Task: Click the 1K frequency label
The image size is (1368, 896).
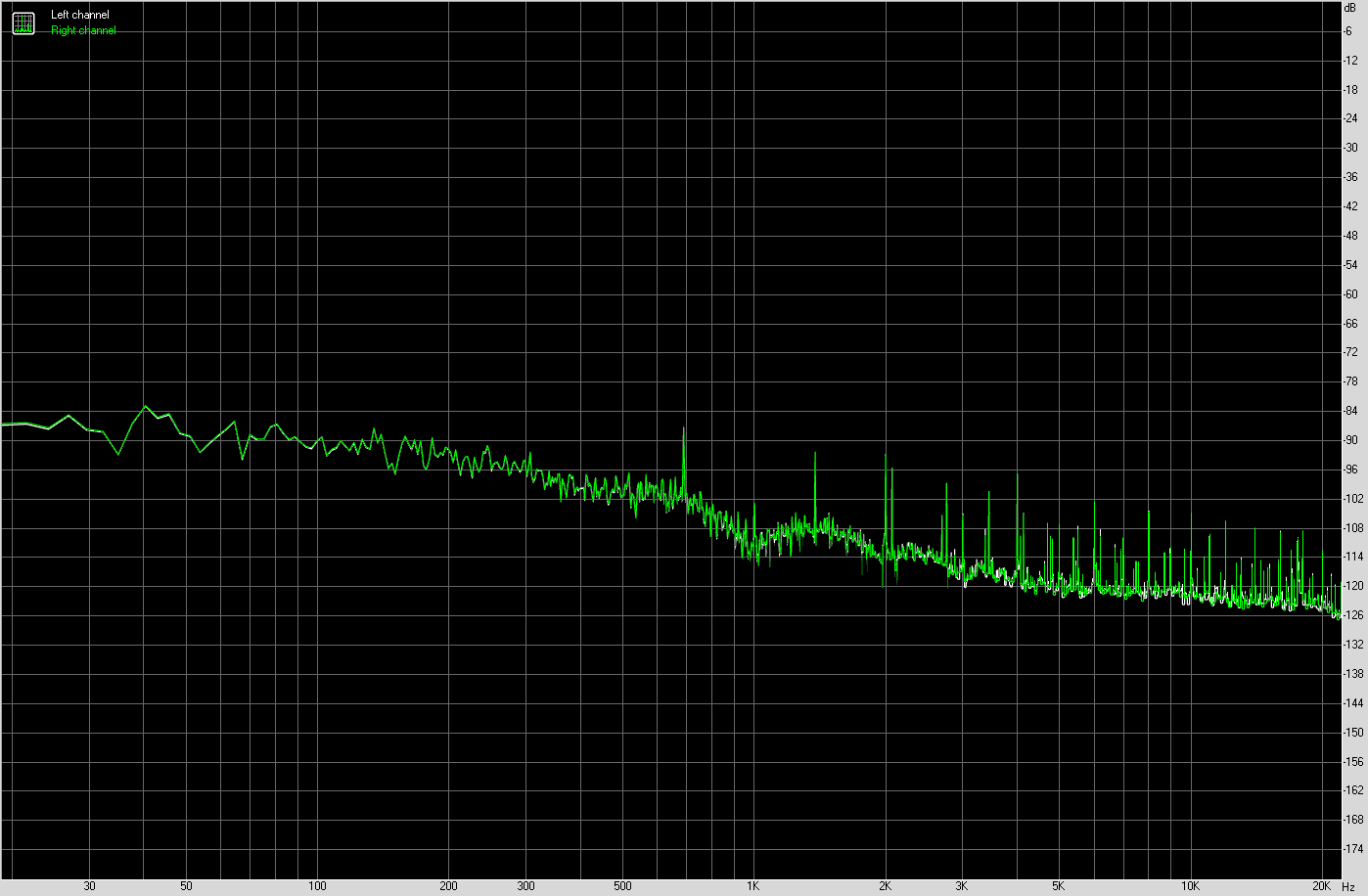Action: click(x=753, y=886)
